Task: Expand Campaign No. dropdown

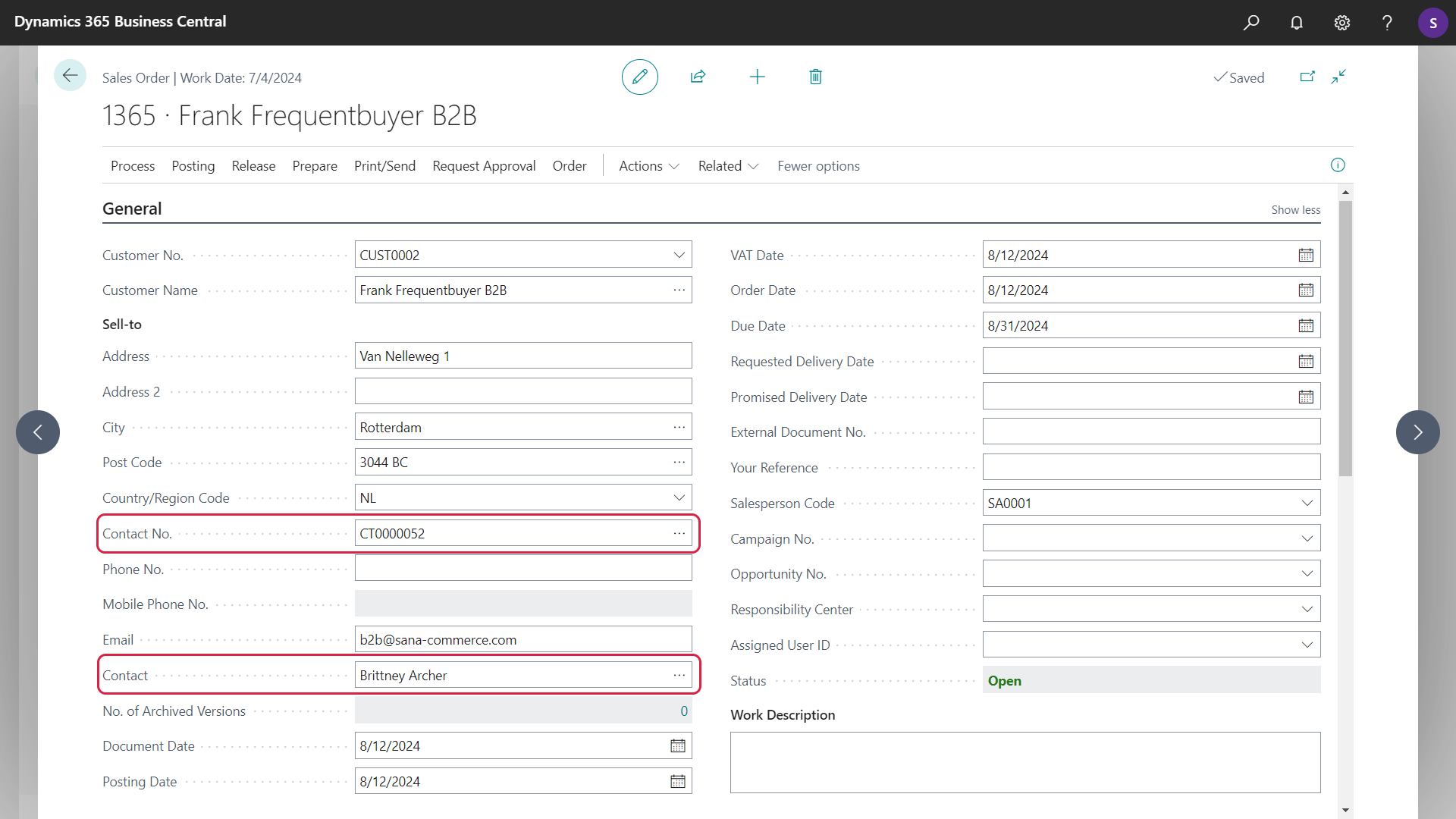Action: pos(1307,539)
